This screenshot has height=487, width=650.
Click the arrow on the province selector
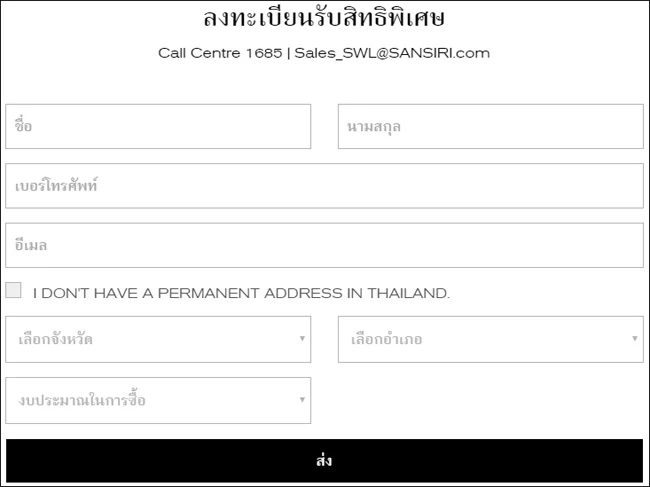click(x=302, y=339)
